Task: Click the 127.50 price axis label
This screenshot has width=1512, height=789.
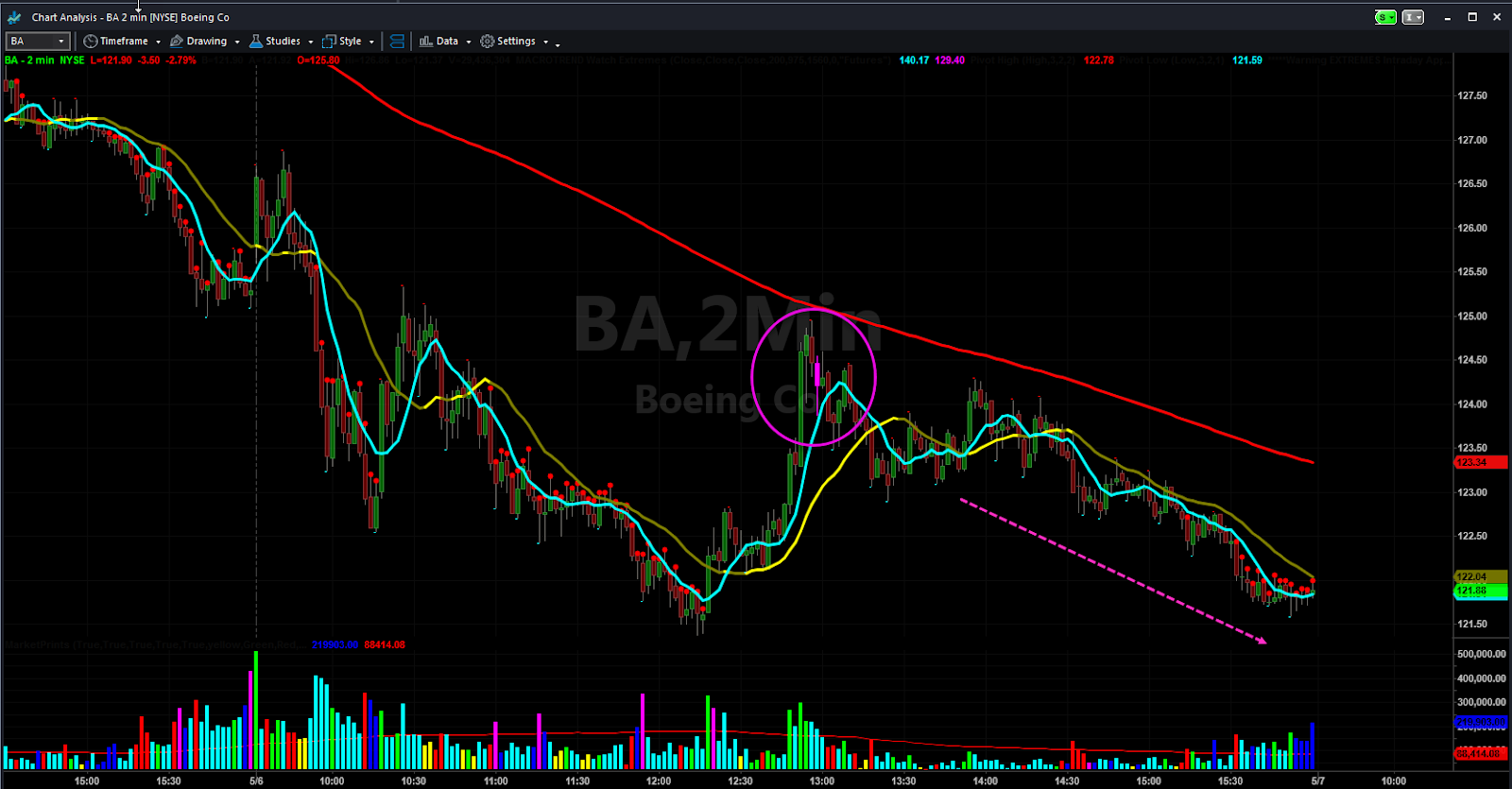Action: click(1472, 95)
